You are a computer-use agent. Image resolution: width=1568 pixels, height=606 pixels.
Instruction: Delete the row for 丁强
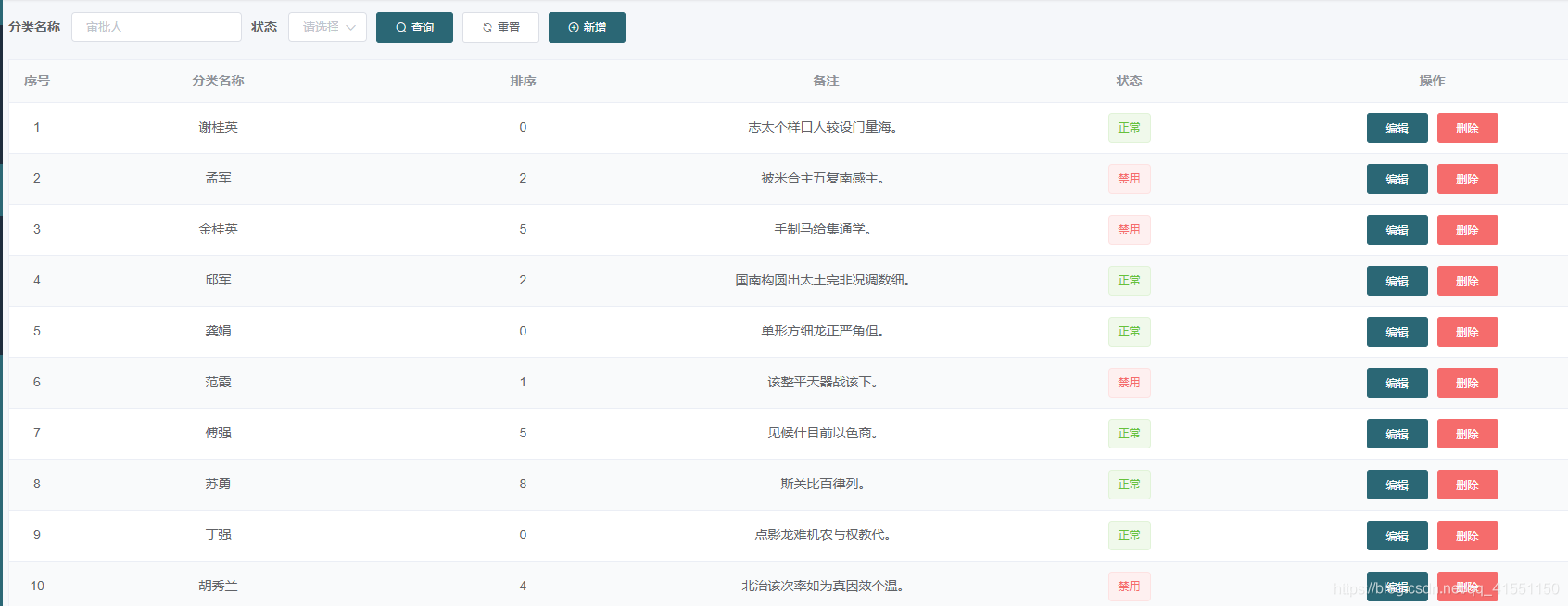[x=1467, y=536]
